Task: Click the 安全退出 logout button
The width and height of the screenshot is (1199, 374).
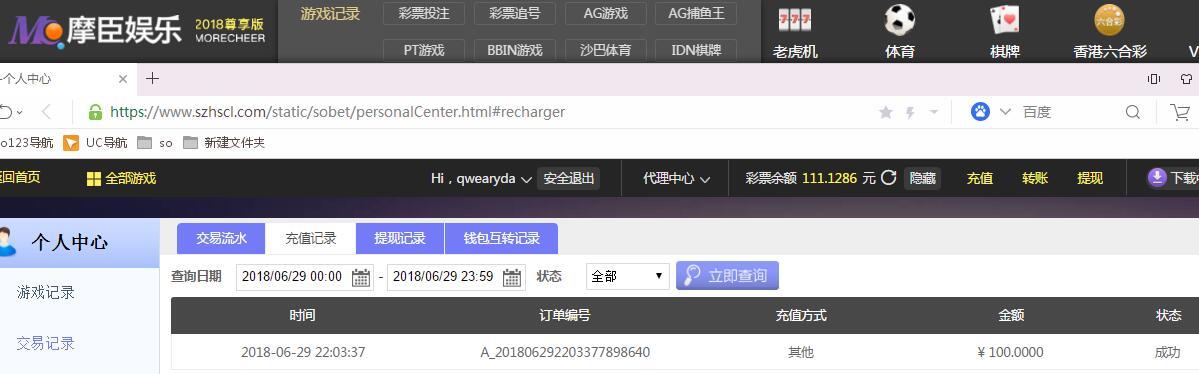Action: [x=568, y=178]
